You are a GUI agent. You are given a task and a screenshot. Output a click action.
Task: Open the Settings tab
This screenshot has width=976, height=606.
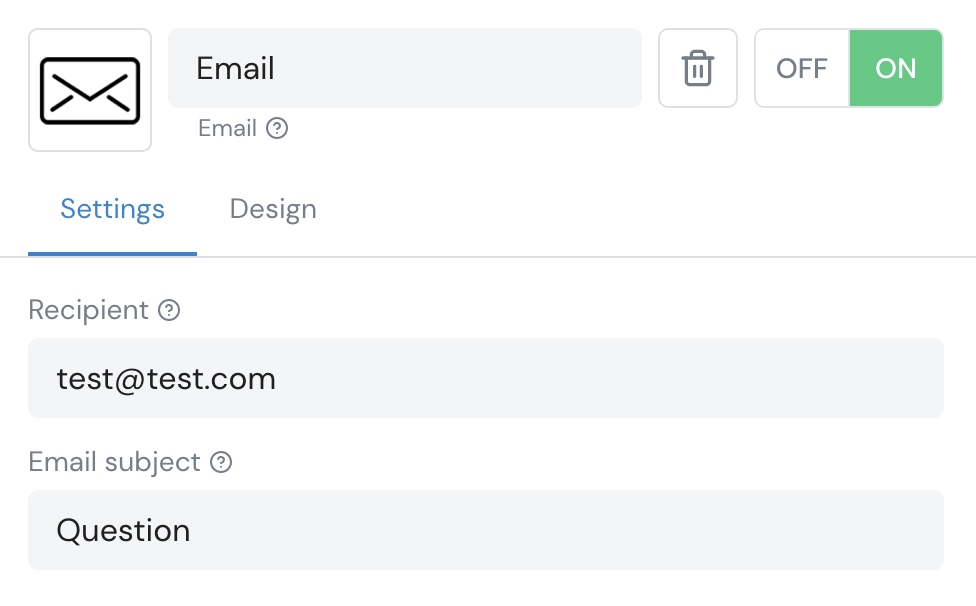112,209
